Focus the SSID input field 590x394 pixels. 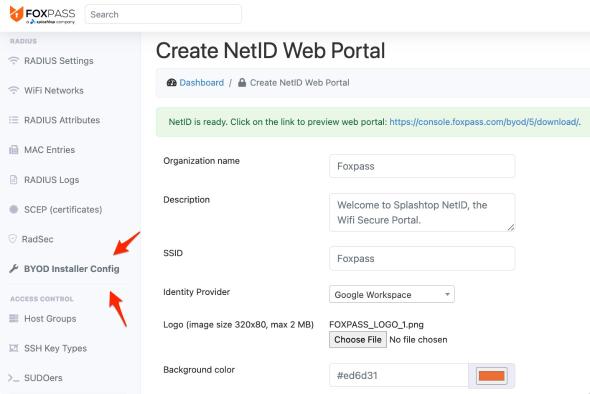point(422,259)
